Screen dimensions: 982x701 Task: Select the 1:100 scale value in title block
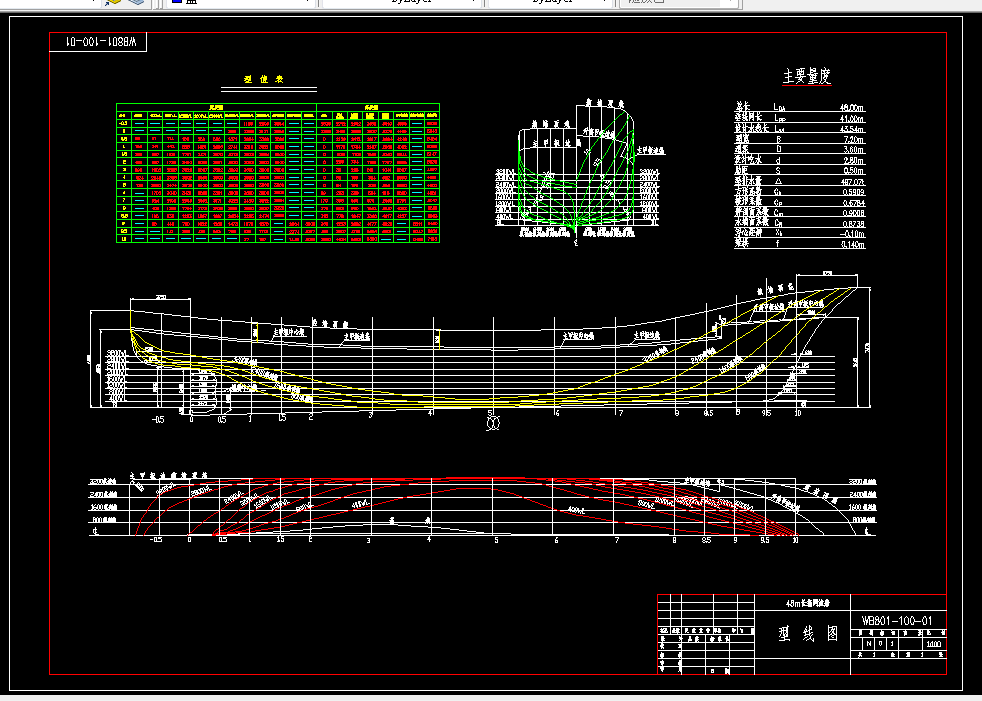pos(933,644)
